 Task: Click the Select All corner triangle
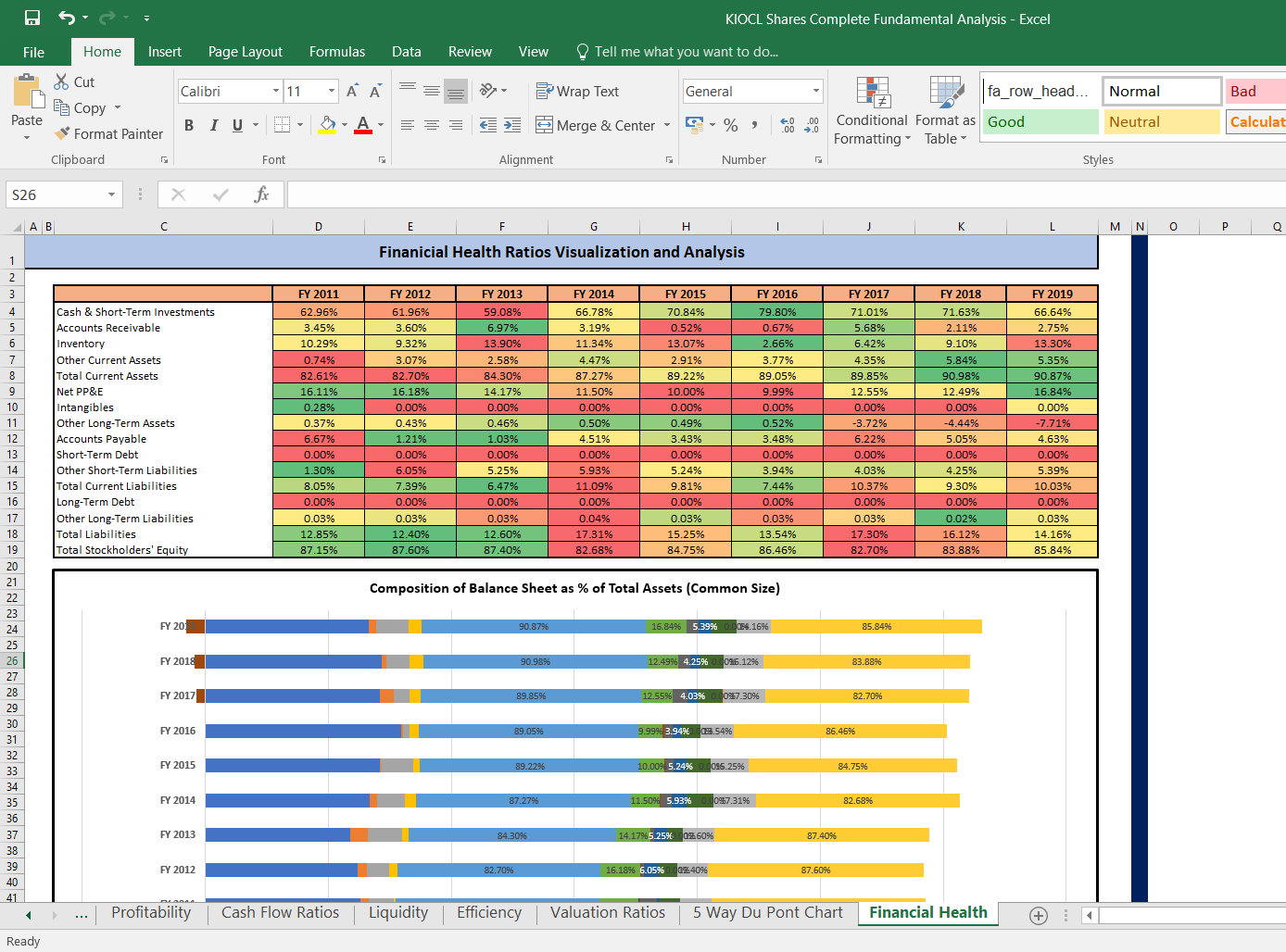[x=17, y=227]
